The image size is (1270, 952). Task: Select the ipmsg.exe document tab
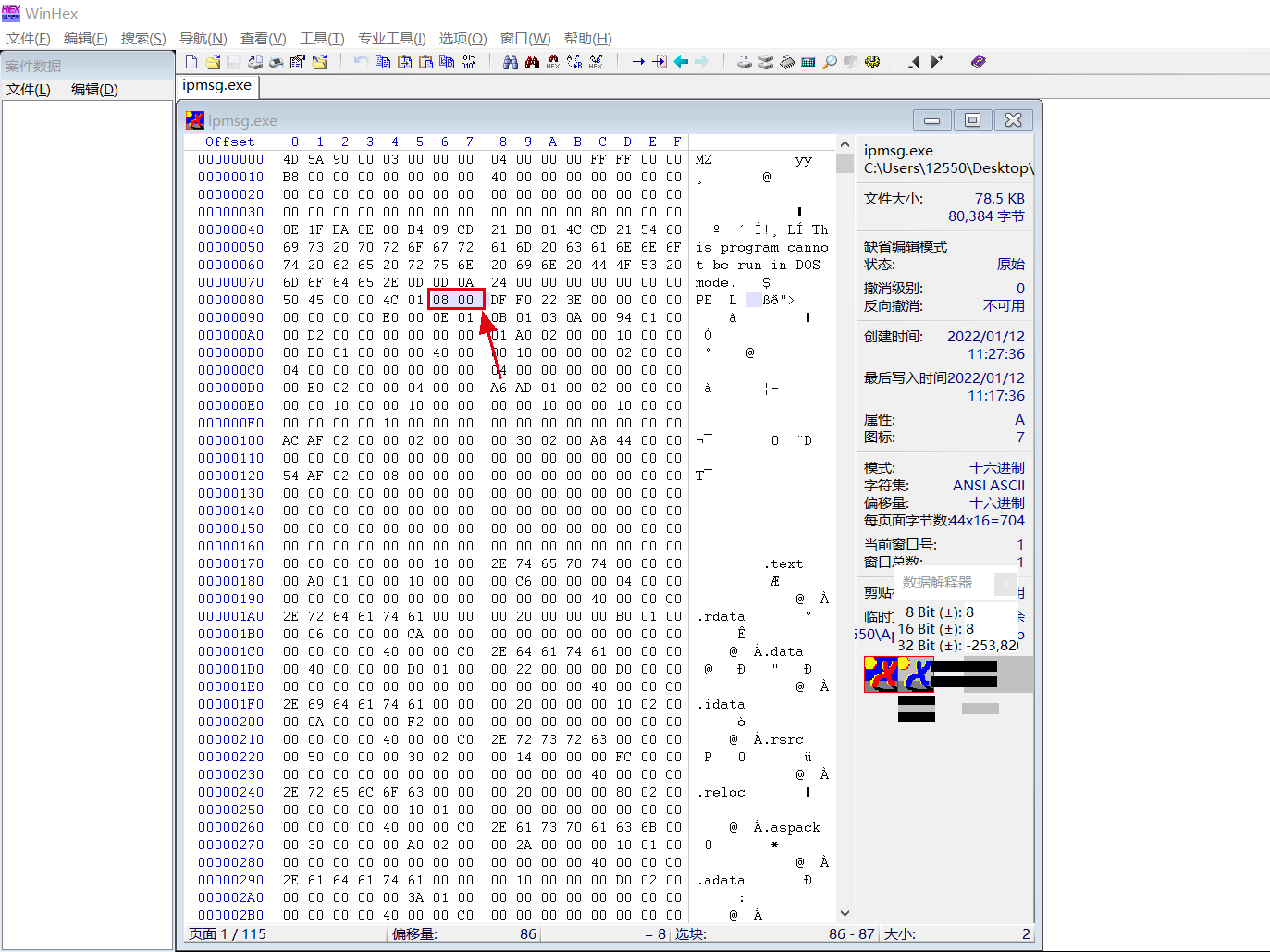(217, 85)
